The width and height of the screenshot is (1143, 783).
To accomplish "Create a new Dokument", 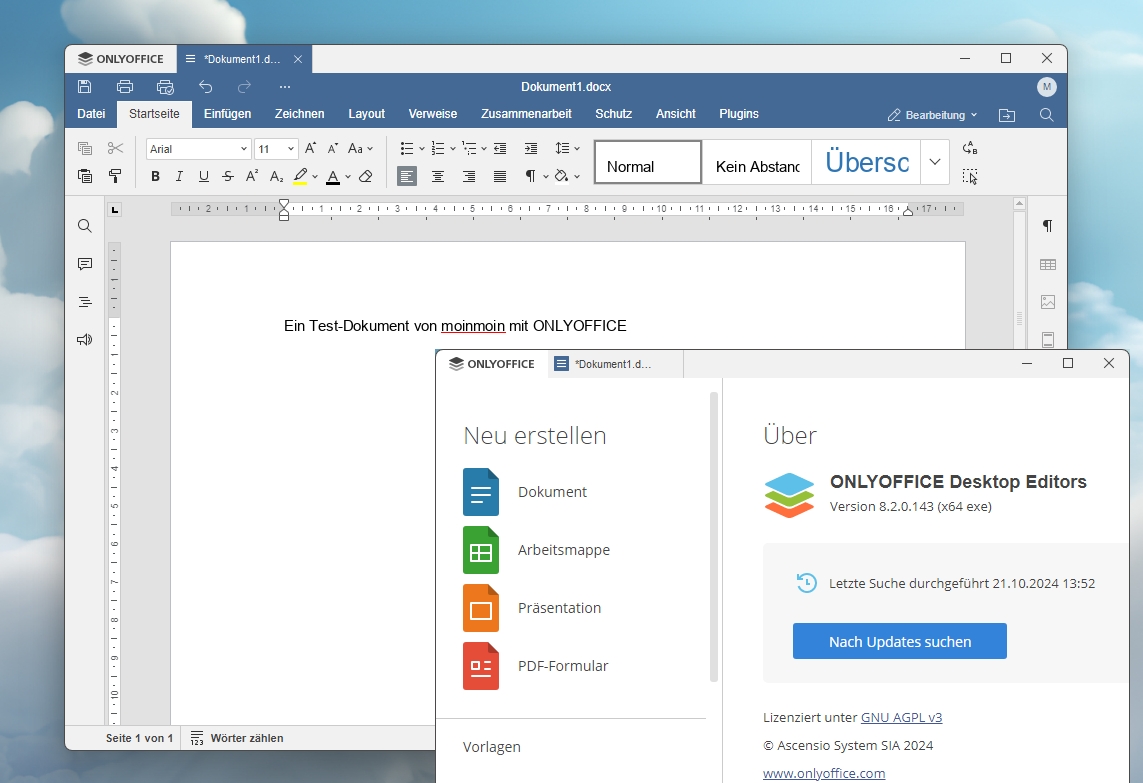I will pyautogui.click(x=525, y=492).
